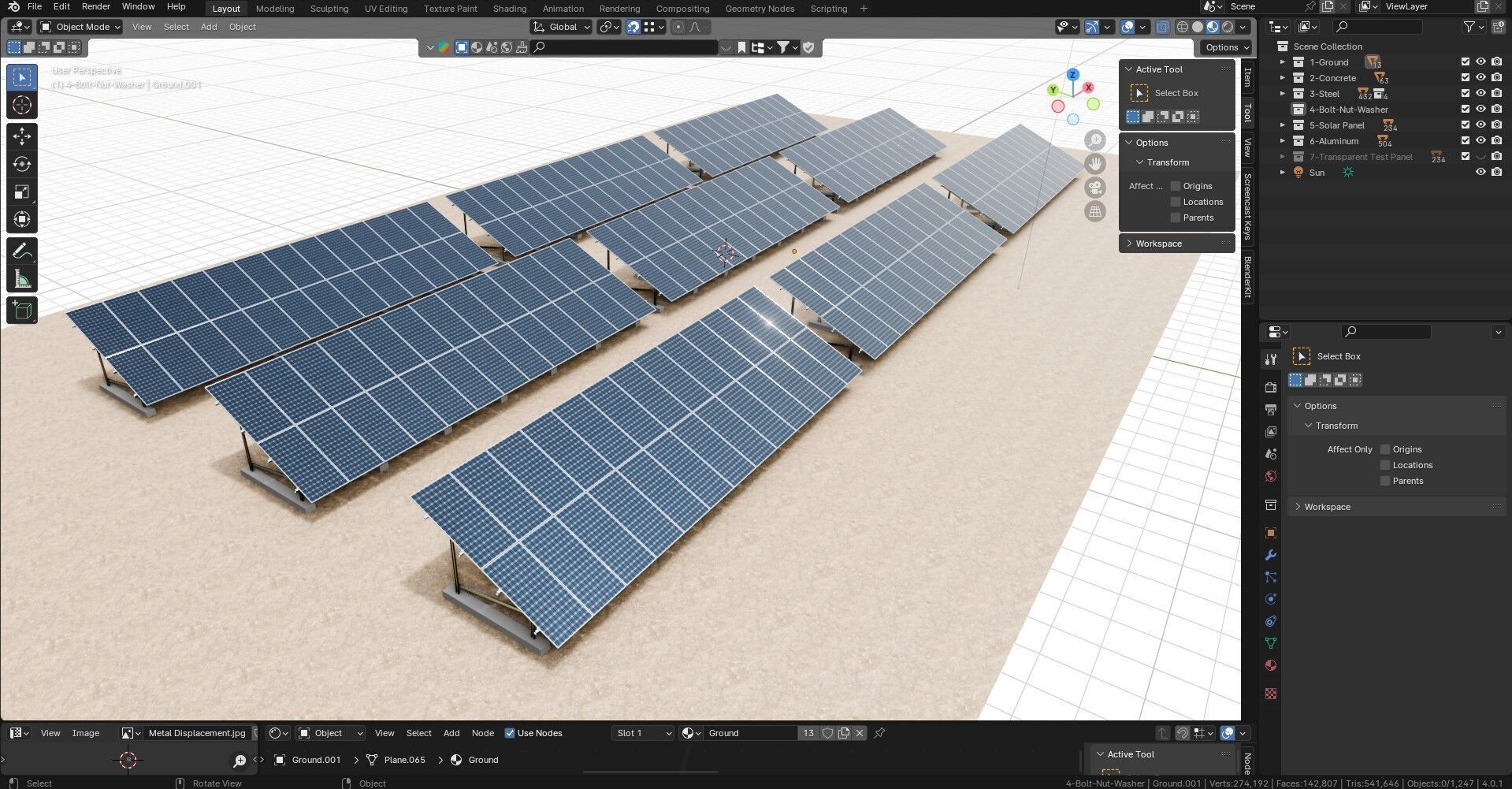This screenshot has width=1512, height=789.
Task: Disable Sun in renders camera icon
Action: click(1496, 173)
